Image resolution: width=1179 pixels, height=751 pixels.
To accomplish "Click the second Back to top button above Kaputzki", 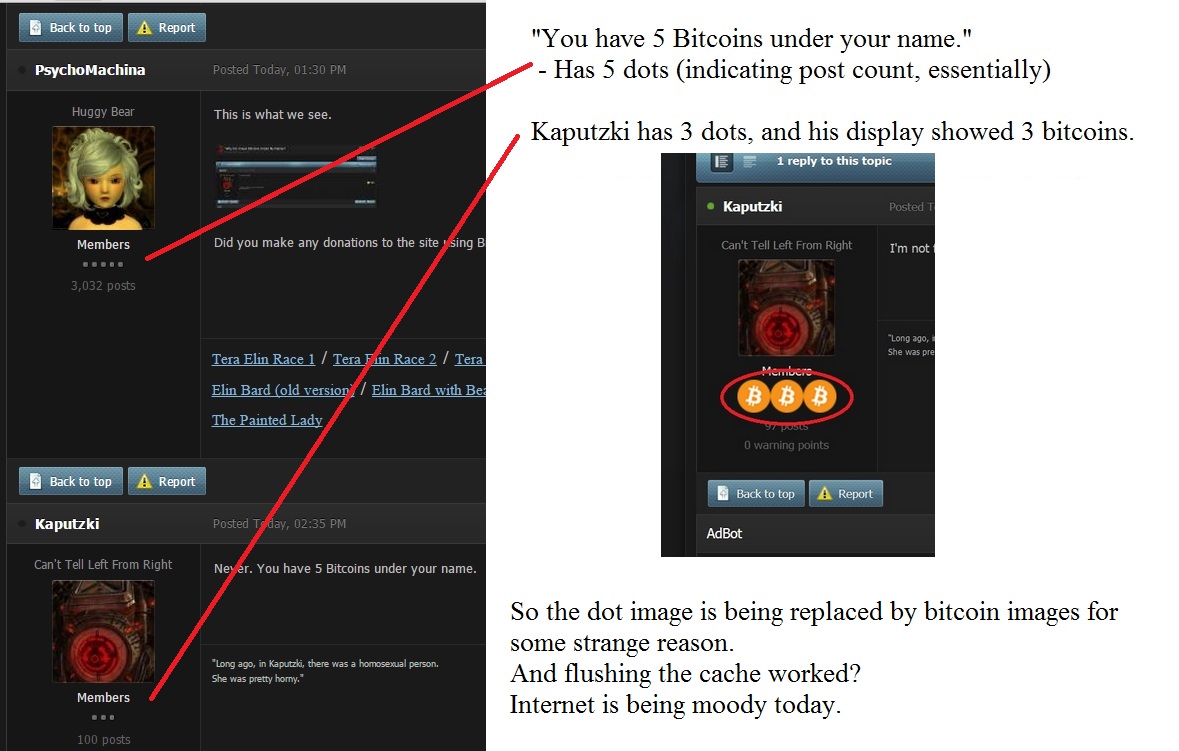I will [71, 481].
